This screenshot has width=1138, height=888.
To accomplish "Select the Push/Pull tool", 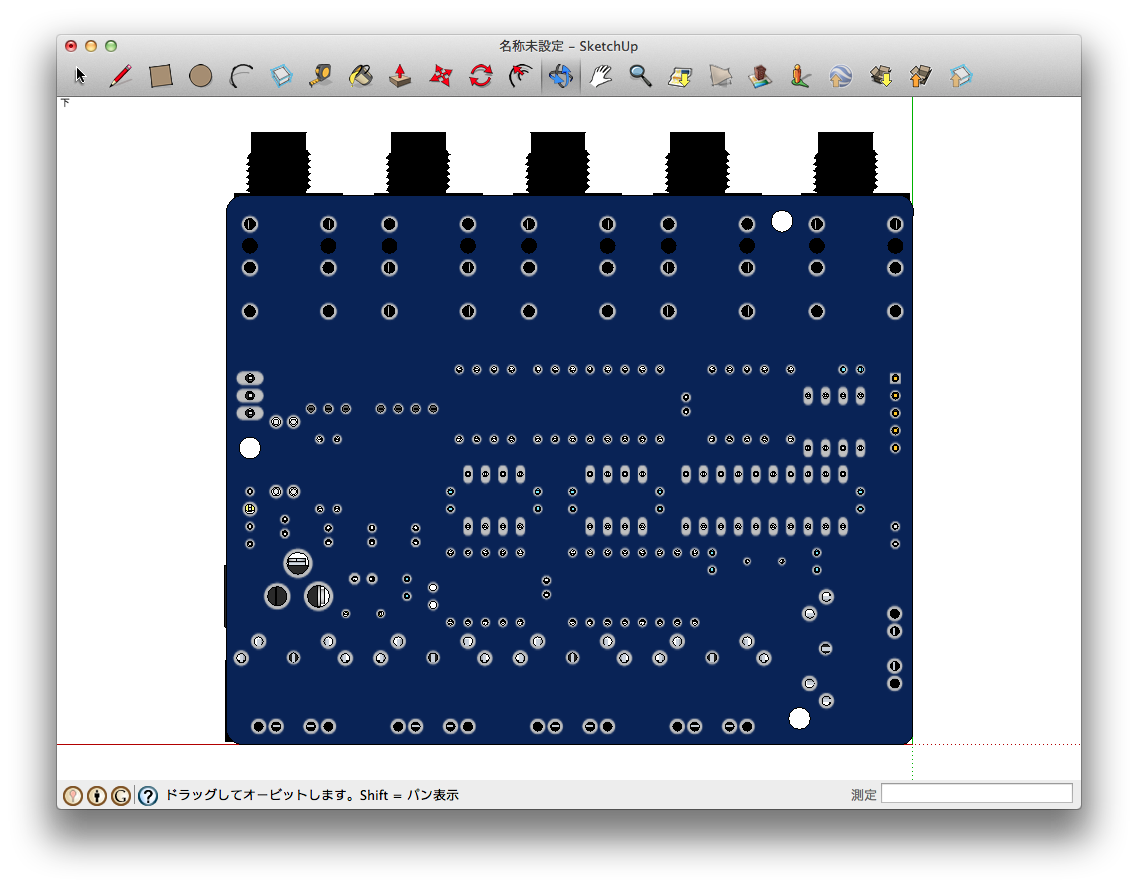I will pyautogui.click(x=401, y=76).
